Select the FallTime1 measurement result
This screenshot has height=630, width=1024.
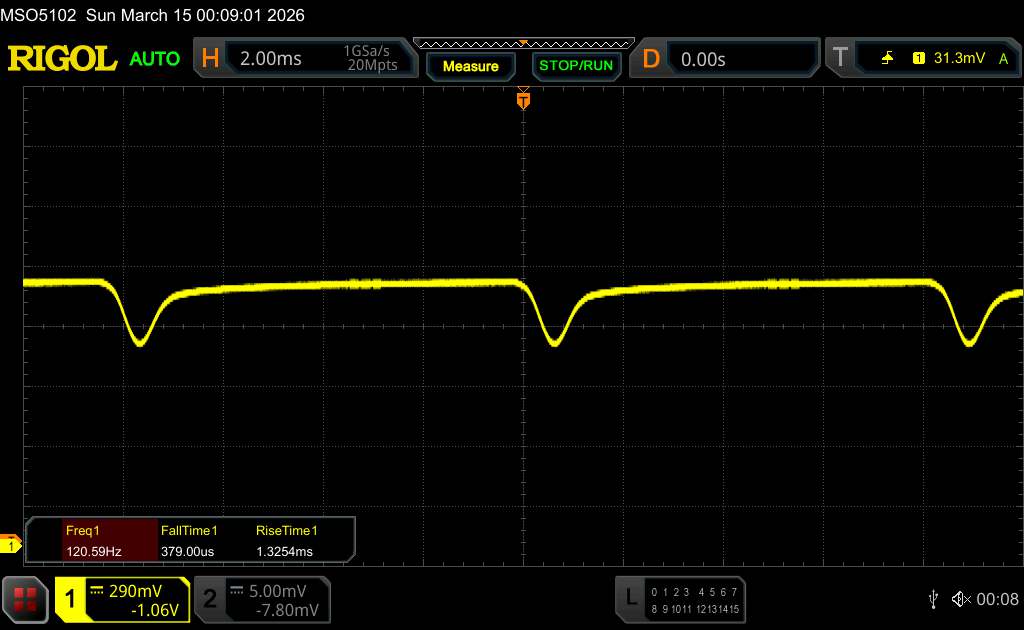point(192,540)
